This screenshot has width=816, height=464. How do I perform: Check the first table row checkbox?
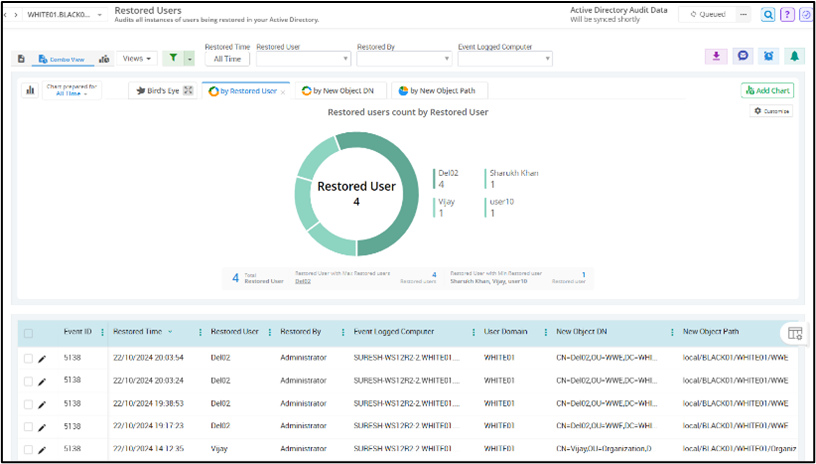tap(28, 357)
